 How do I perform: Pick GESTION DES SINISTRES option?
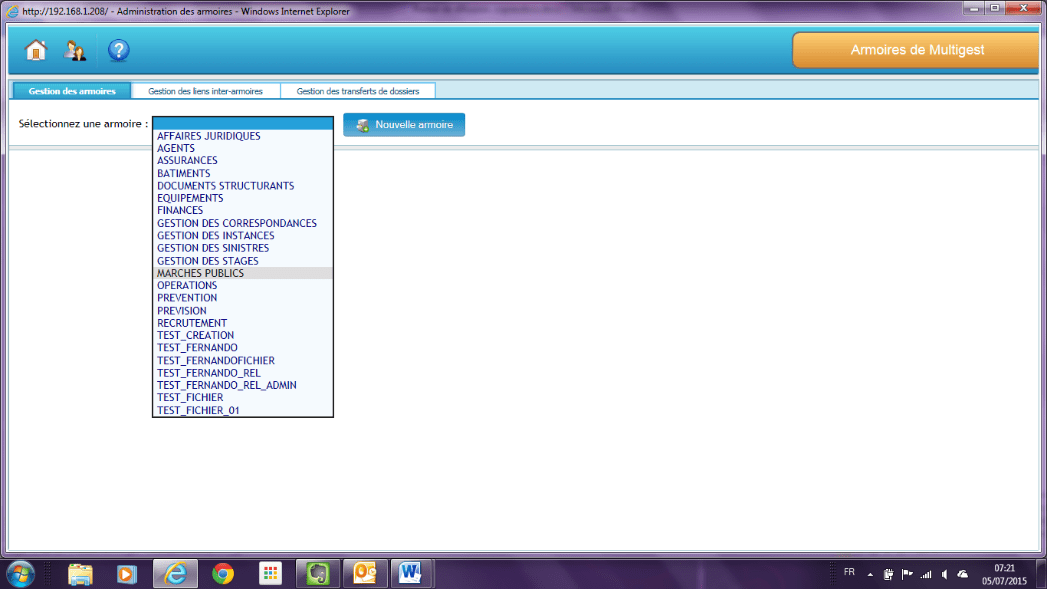(212, 248)
